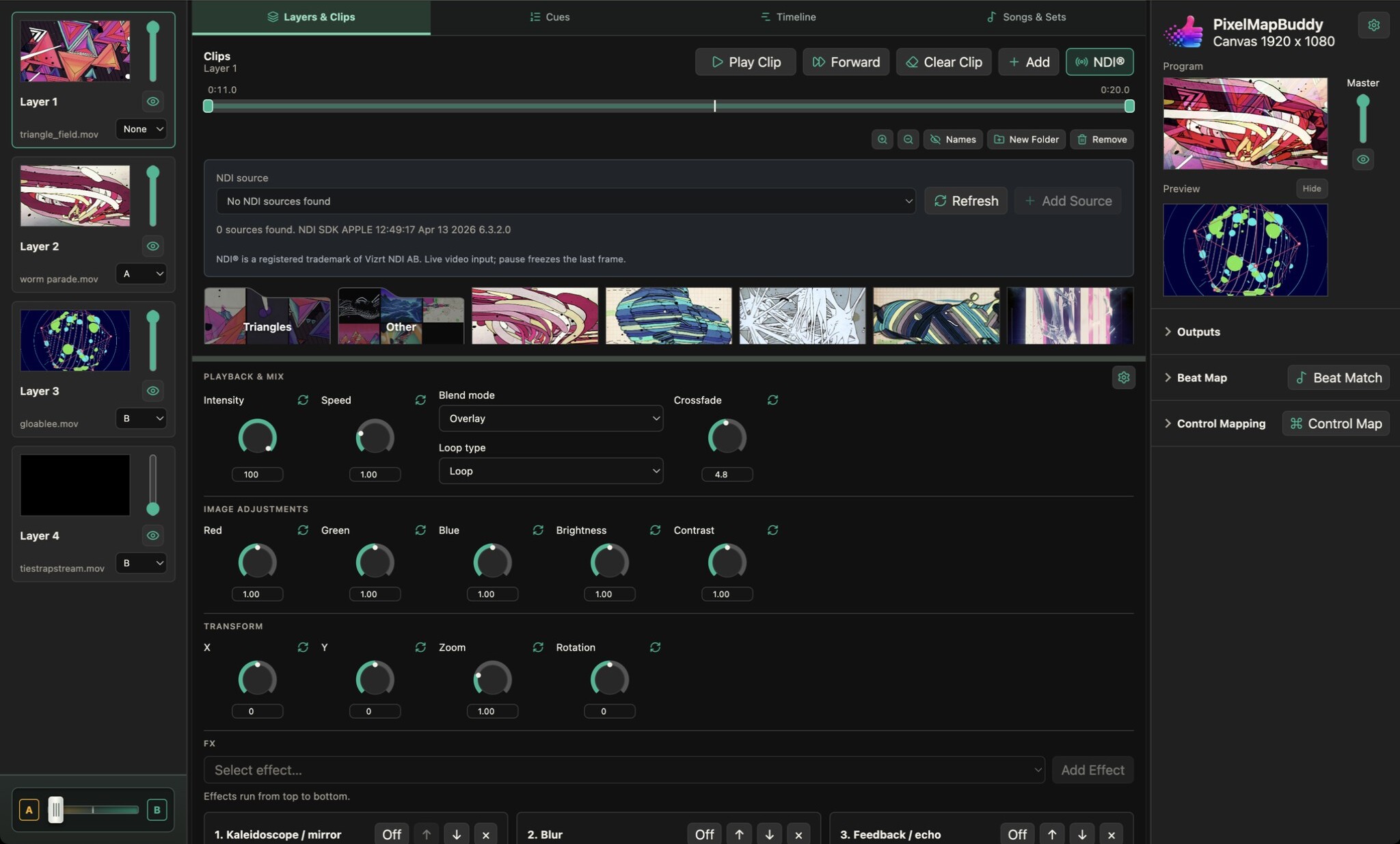
Task: Hide Layer 3 with eye icon
Action: (153, 391)
